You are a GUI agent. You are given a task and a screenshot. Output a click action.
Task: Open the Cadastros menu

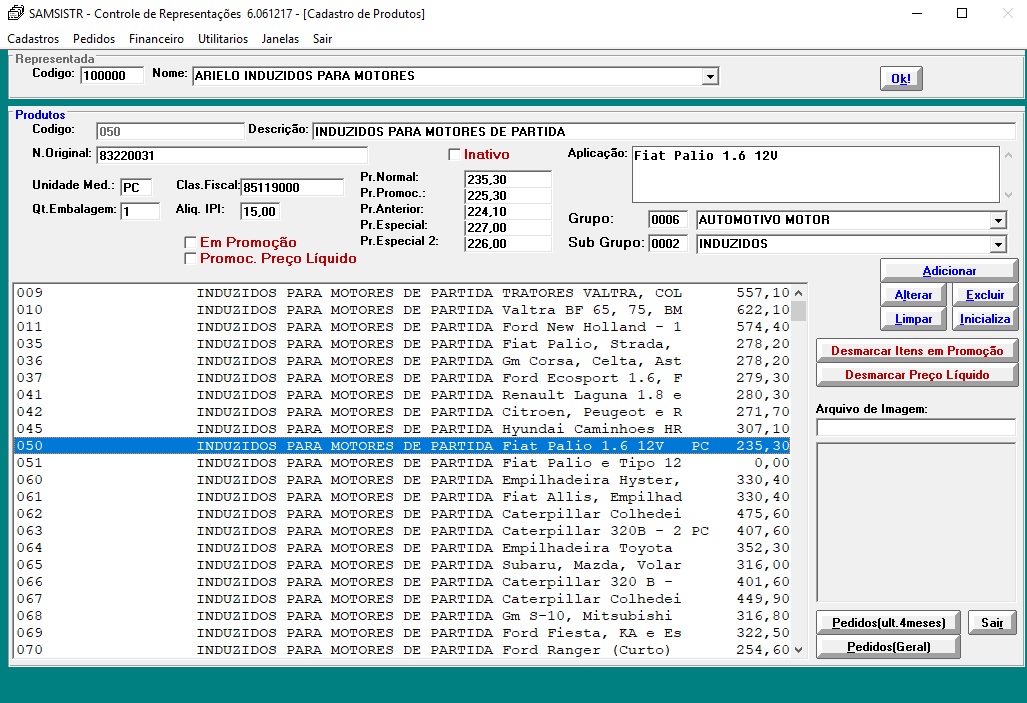(x=33, y=39)
